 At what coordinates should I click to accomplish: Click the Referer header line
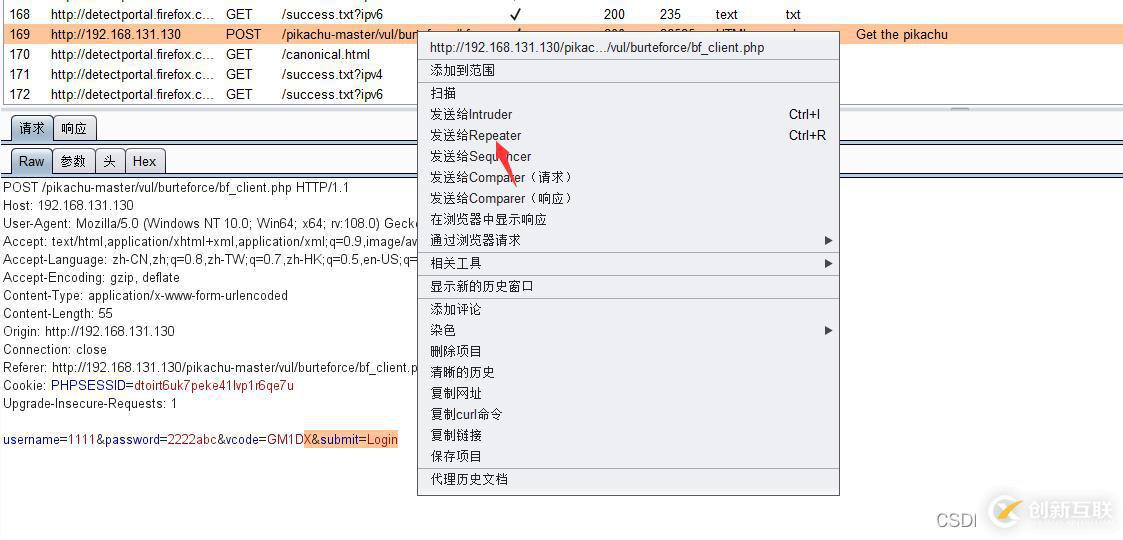[x=210, y=367]
